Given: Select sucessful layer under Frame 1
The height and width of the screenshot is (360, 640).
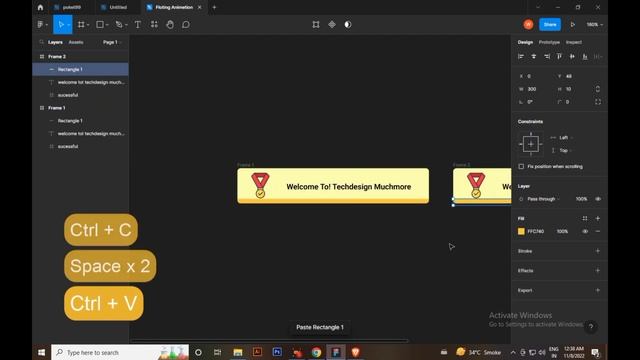Looking at the screenshot, I should (80, 147).
